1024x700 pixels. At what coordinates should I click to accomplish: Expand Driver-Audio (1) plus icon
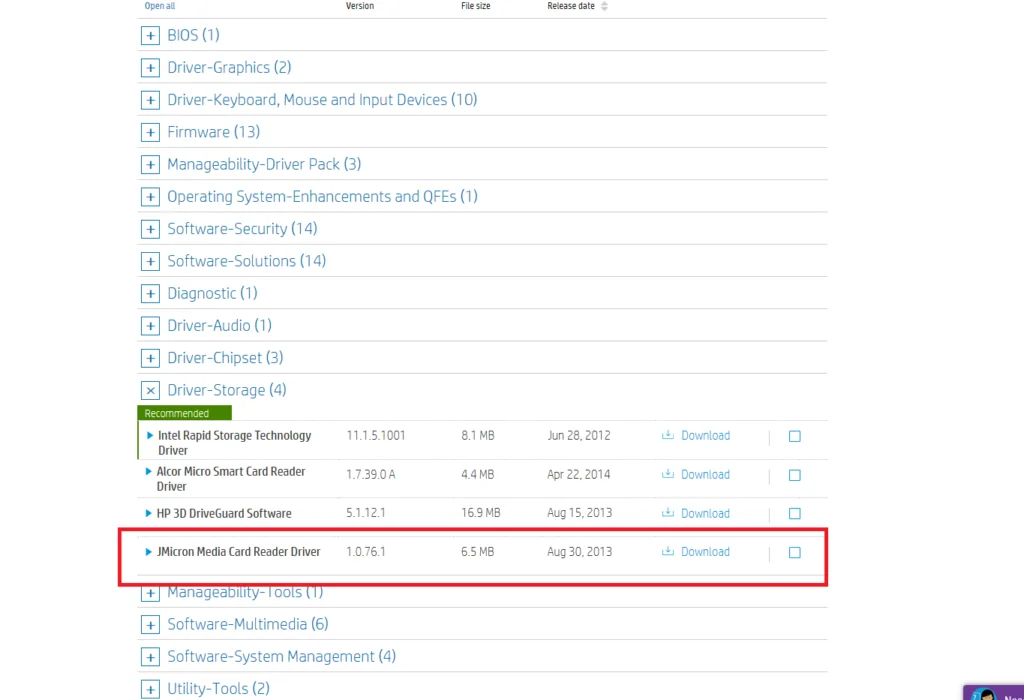point(150,326)
